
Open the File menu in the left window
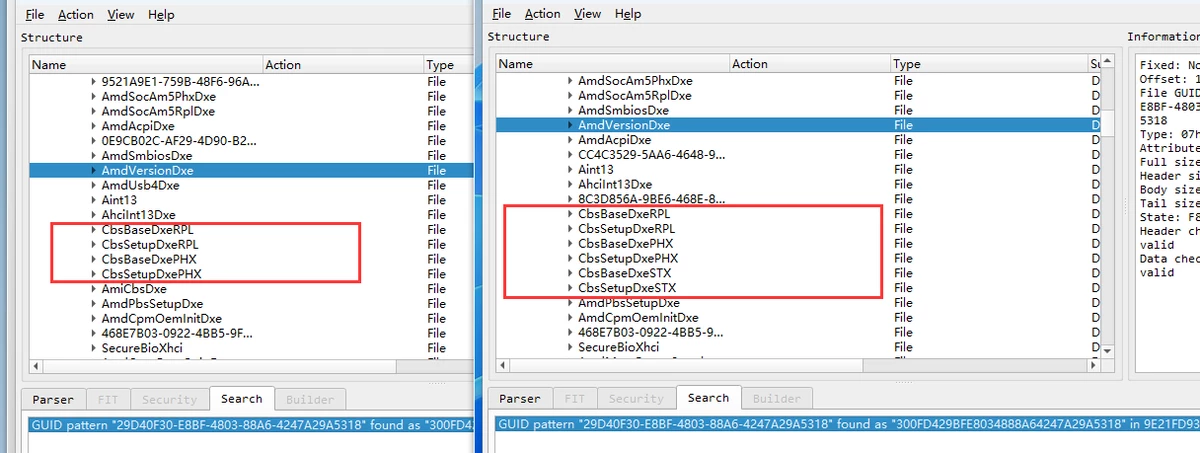[x=34, y=15]
